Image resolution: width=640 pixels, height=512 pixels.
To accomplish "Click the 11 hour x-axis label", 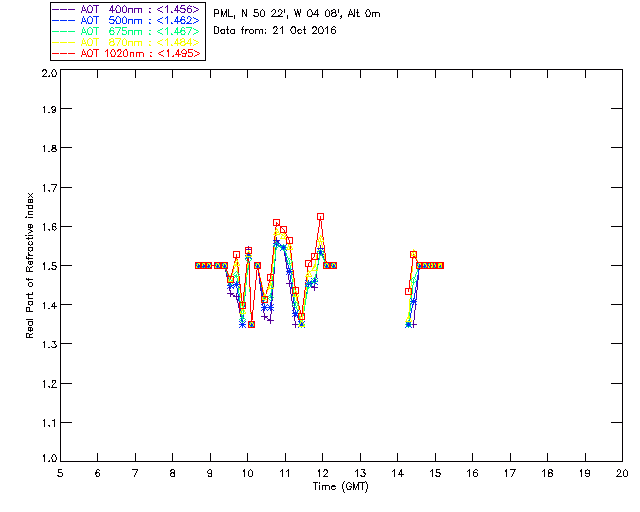I will point(285,473).
